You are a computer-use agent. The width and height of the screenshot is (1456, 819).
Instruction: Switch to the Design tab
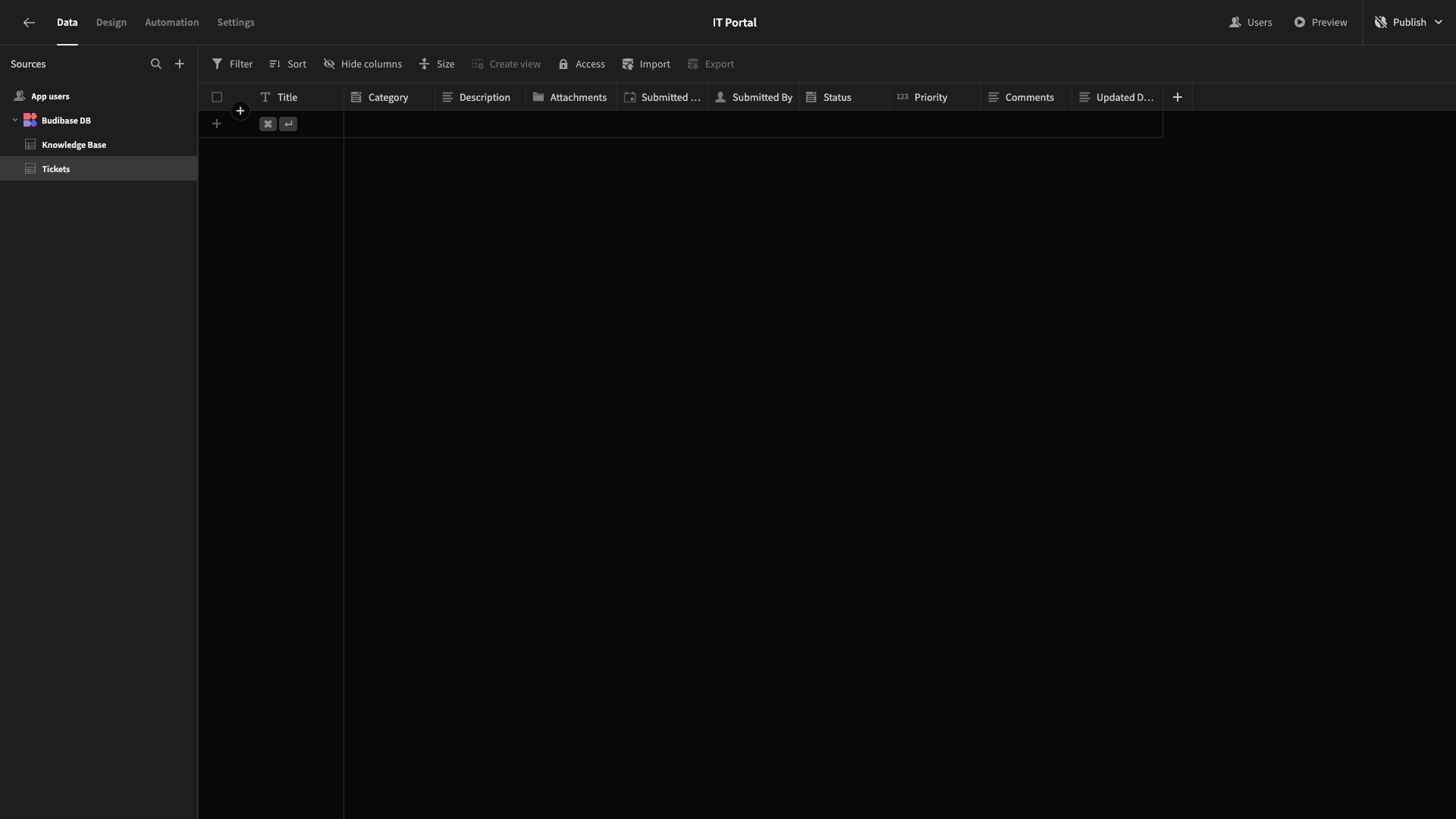tap(111, 23)
